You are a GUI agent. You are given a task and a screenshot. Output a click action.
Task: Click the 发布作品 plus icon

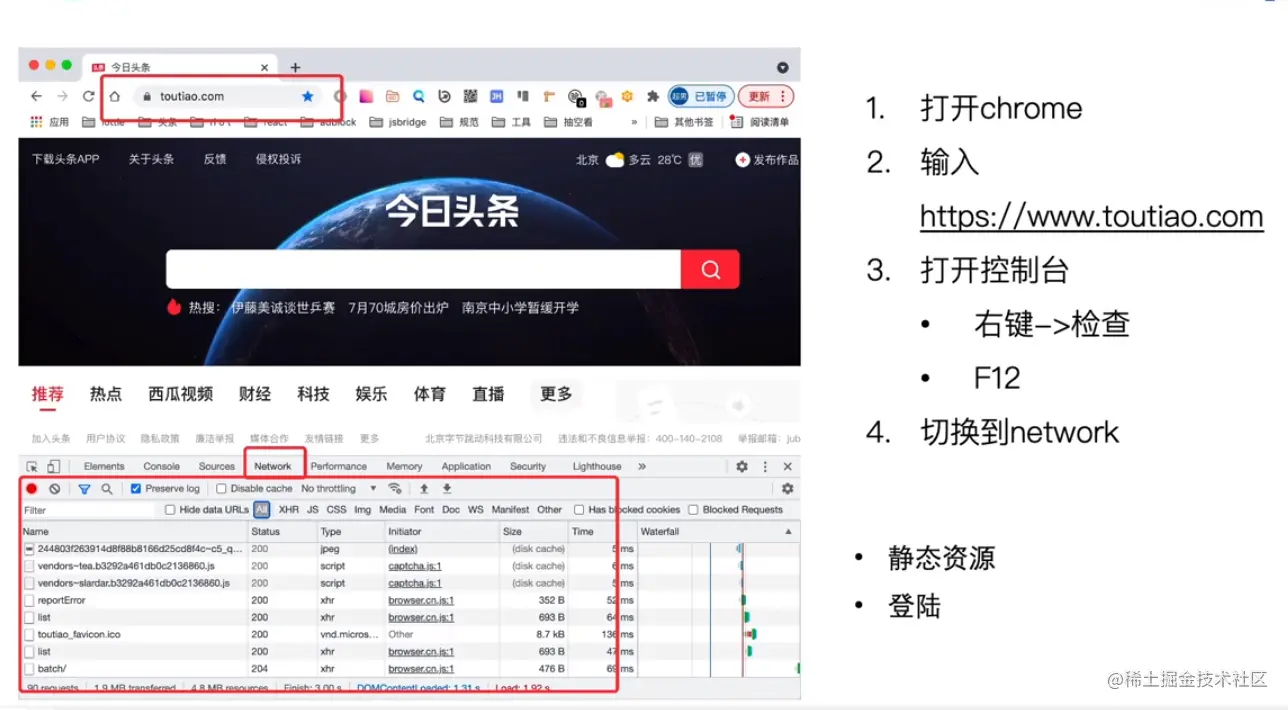742,159
